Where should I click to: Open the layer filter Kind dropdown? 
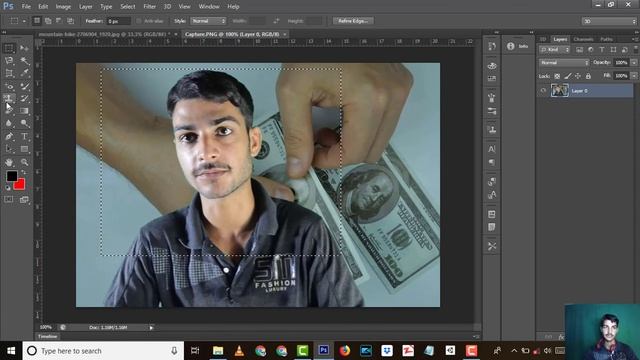click(x=554, y=50)
